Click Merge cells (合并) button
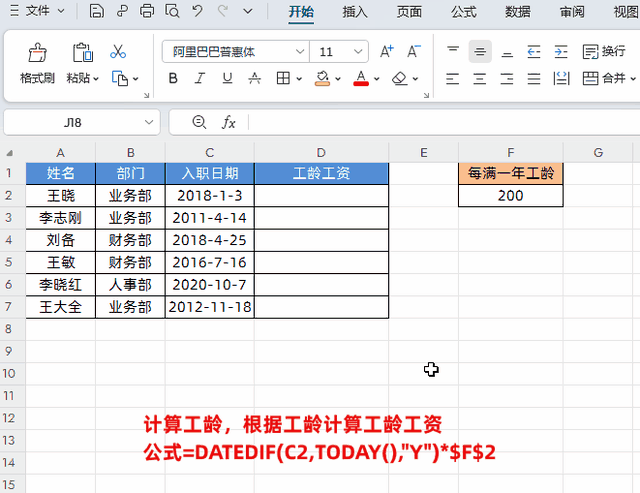 [604, 78]
